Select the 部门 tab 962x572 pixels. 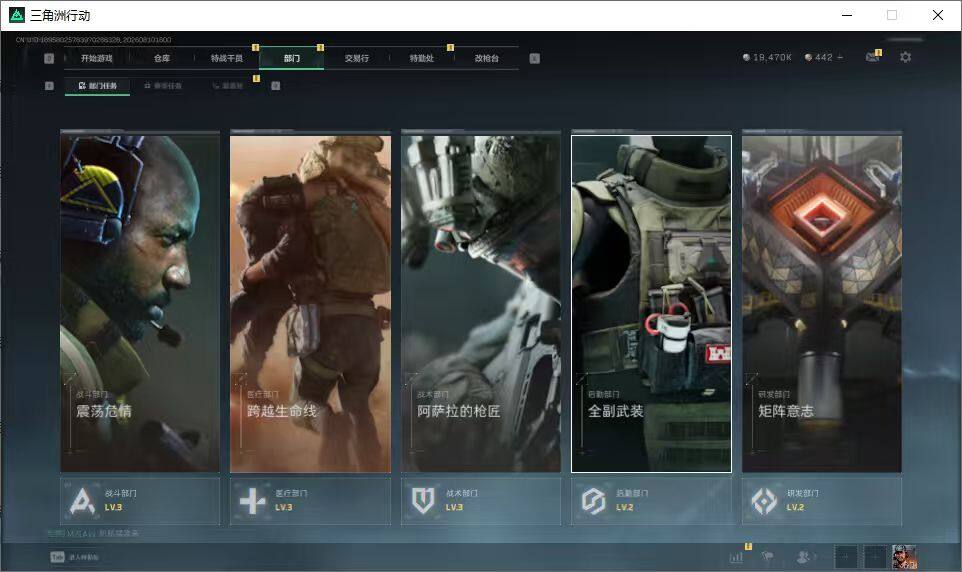291,58
